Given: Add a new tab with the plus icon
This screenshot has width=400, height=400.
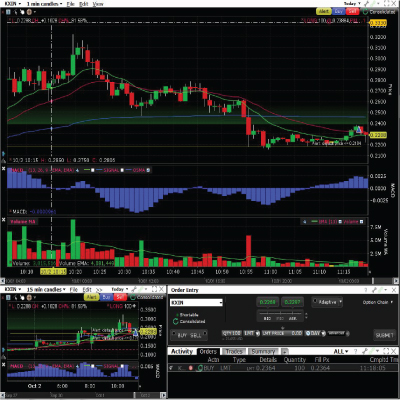Looking at the screenshot, I should pyautogui.click(x=284, y=352).
